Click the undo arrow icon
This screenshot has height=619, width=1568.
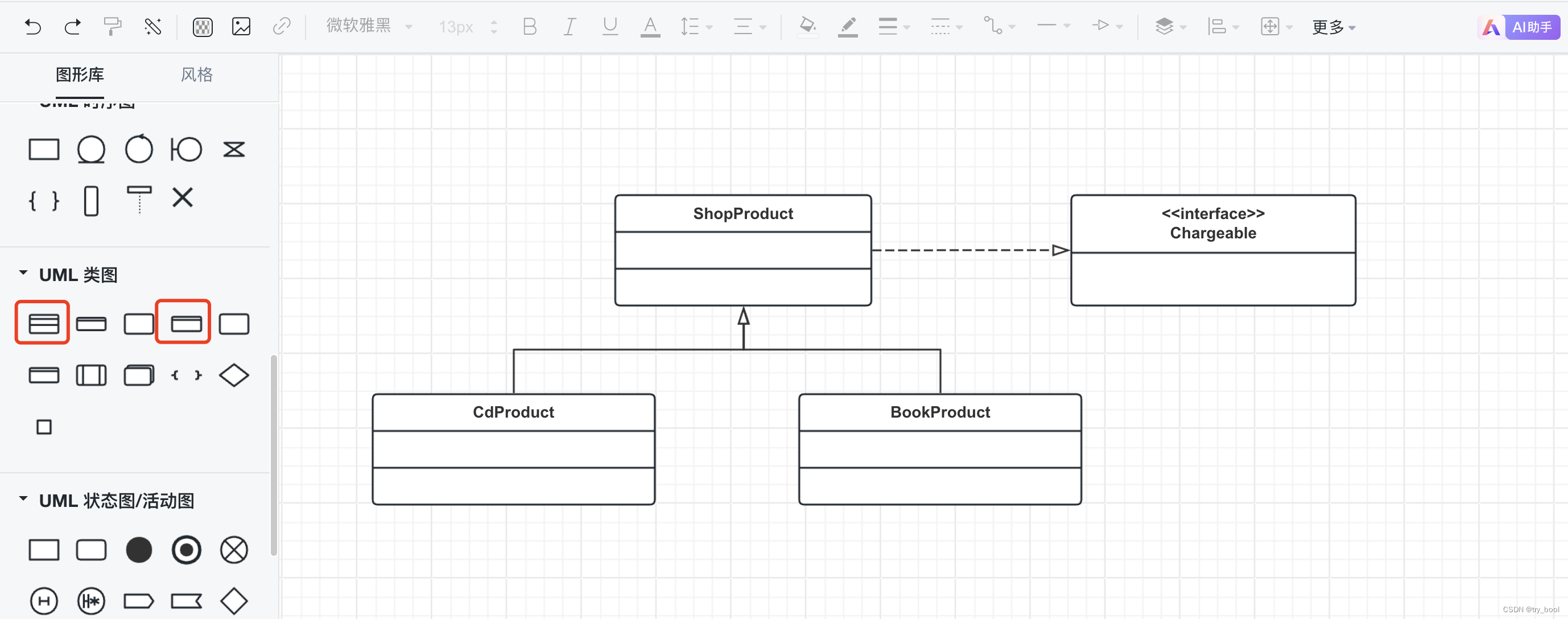[x=33, y=26]
